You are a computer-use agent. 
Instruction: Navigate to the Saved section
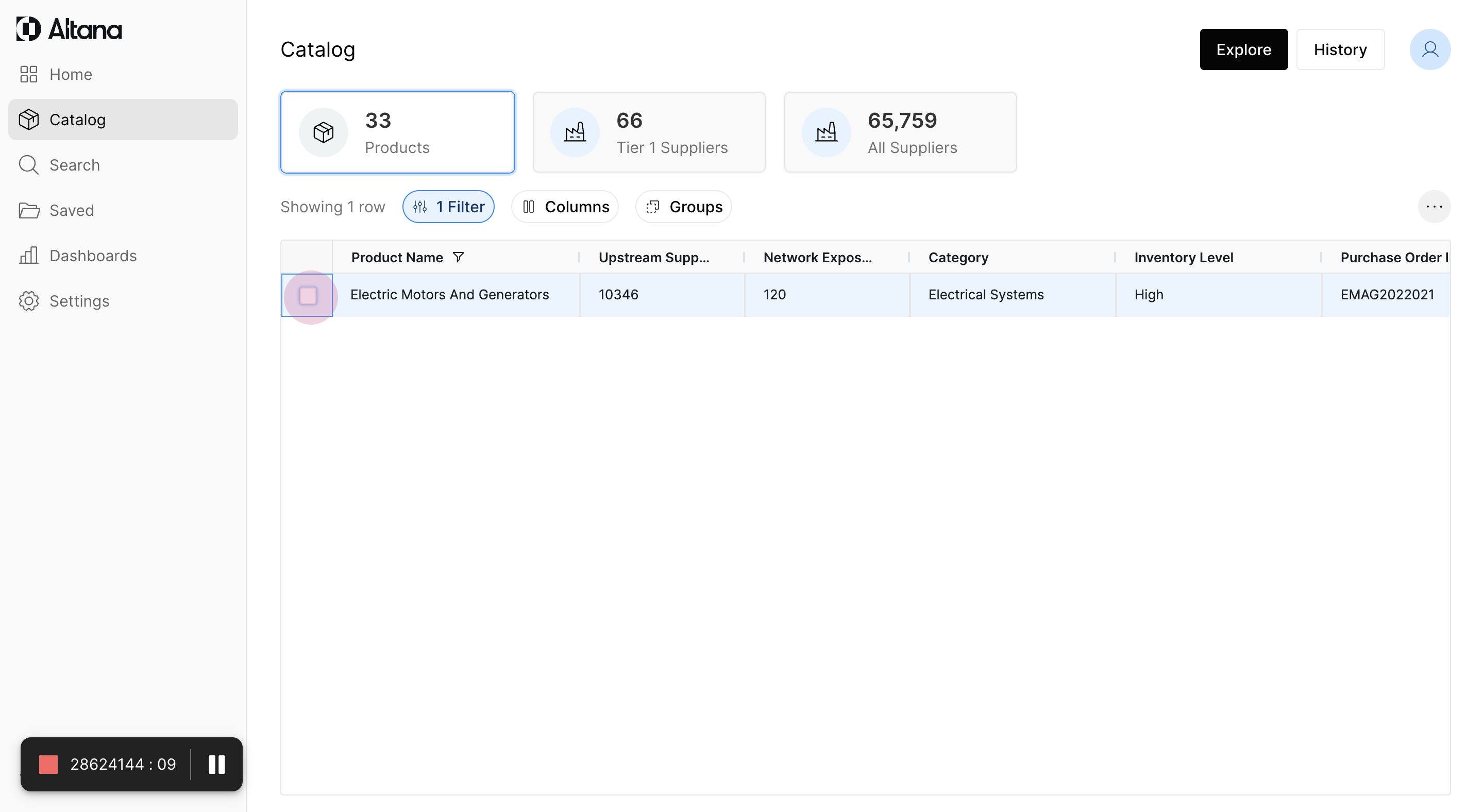tap(71, 210)
